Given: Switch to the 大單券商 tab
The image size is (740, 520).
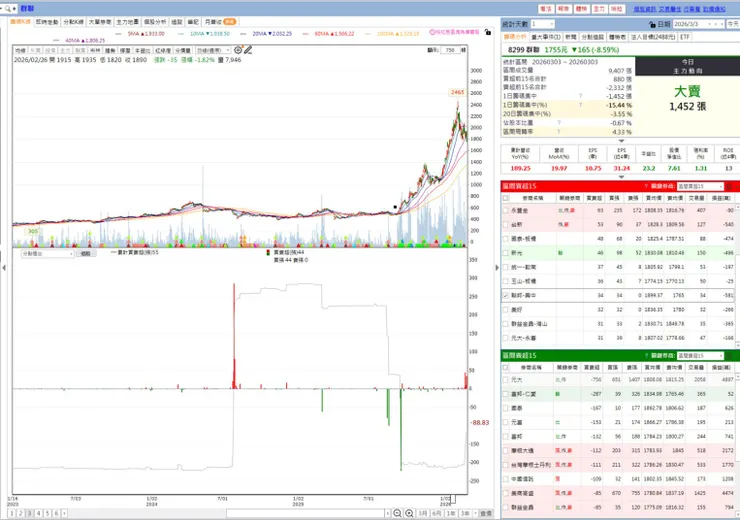Looking at the screenshot, I should point(100,22).
